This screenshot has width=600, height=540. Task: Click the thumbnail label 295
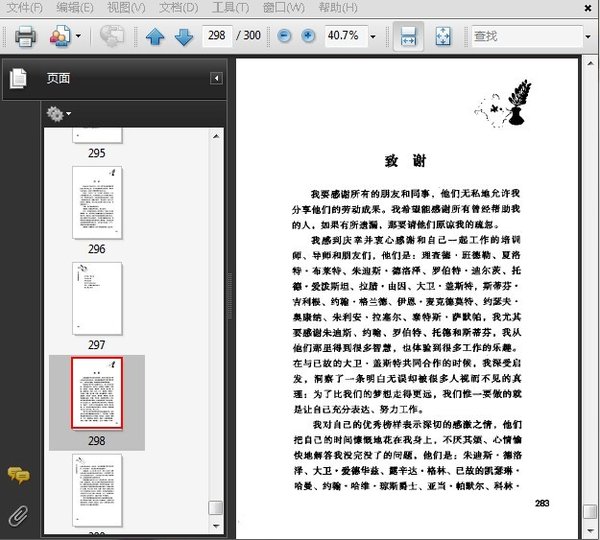click(96, 153)
